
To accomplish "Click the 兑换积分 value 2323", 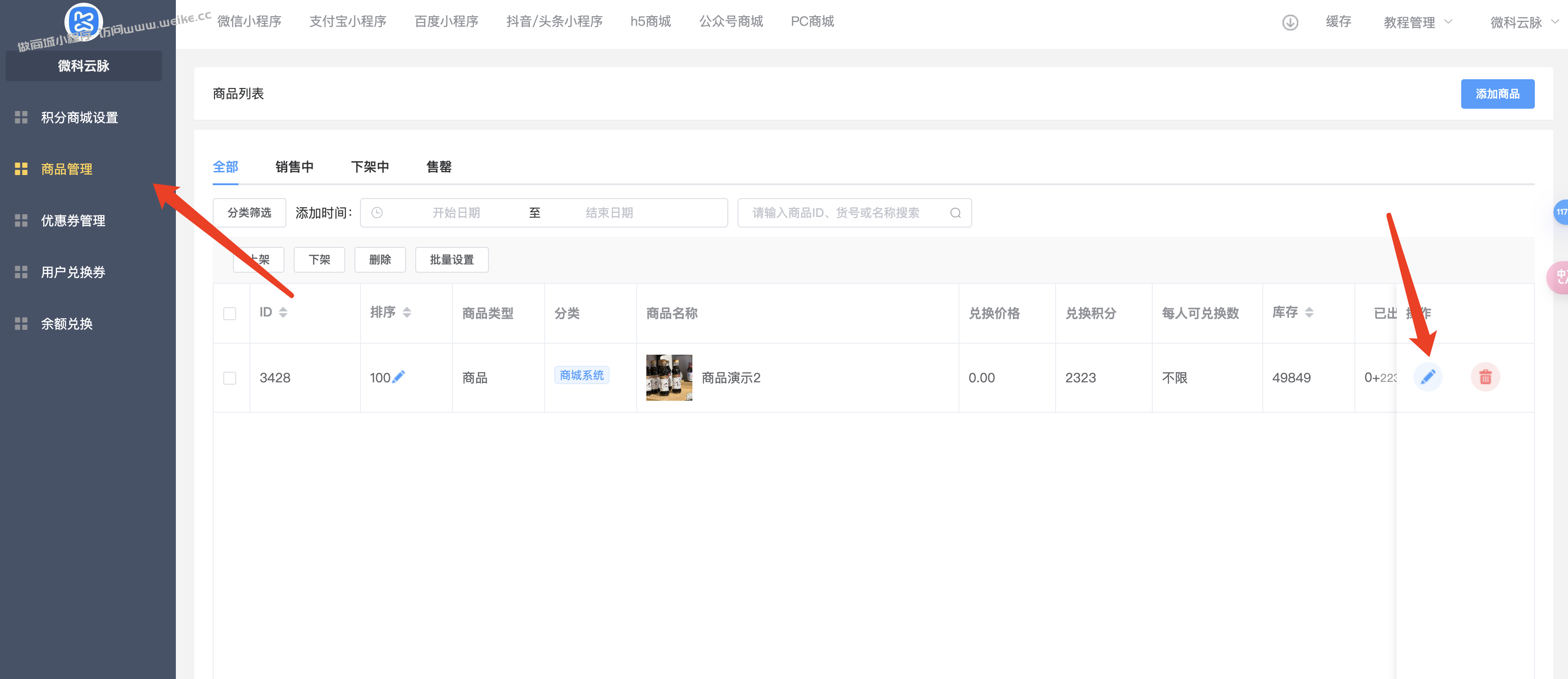I will coord(1080,378).
